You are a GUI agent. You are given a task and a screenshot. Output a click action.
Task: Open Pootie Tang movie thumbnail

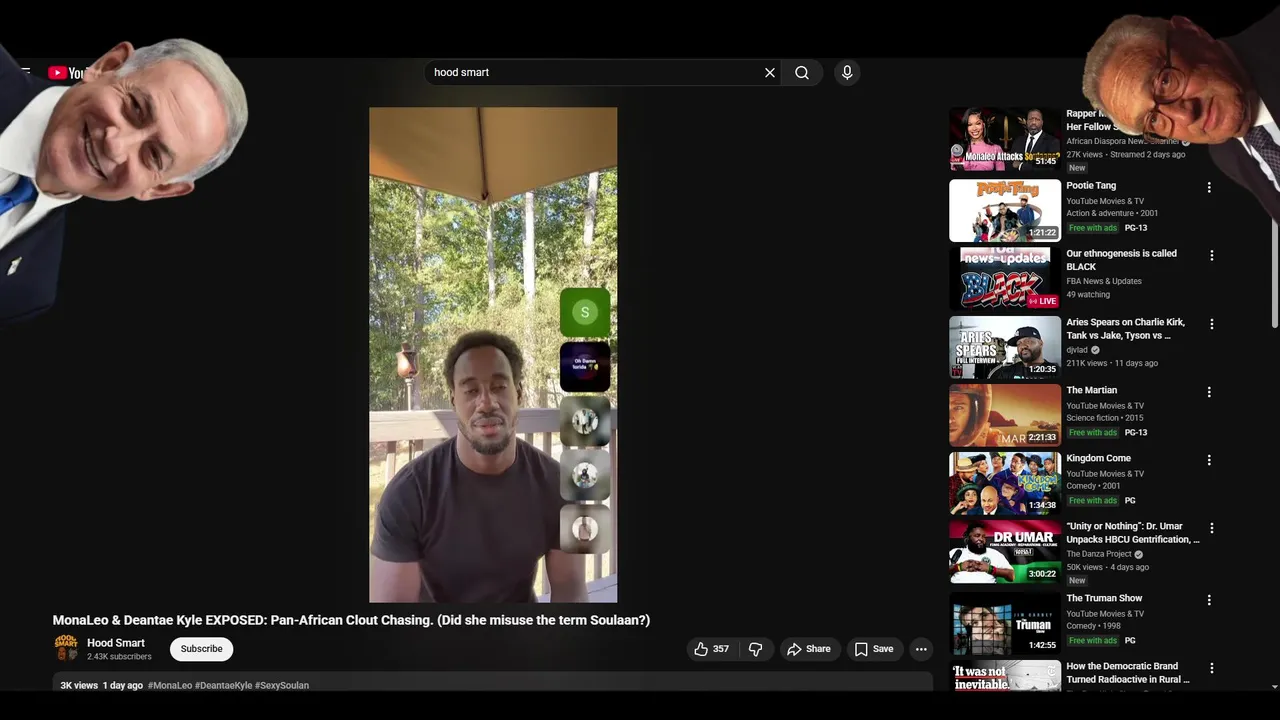(x=1005, y=211)
